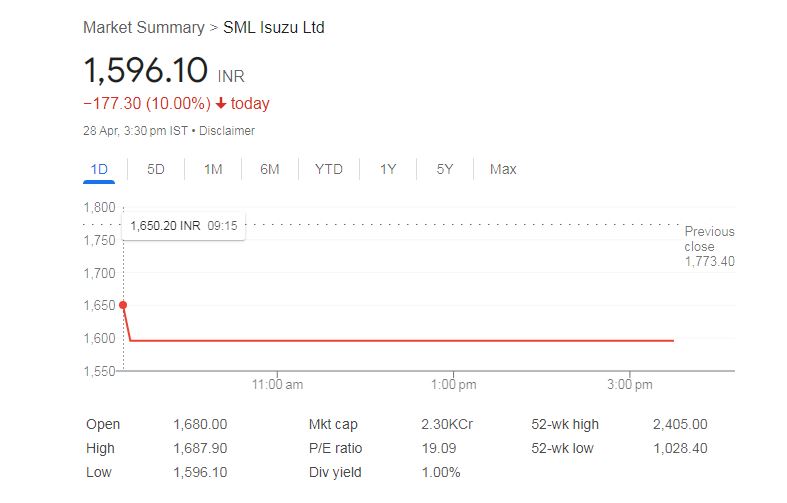Viewport: 787px width, 503px height.
Task: Click the 11:00 am axis label
Action: (277, 385)
